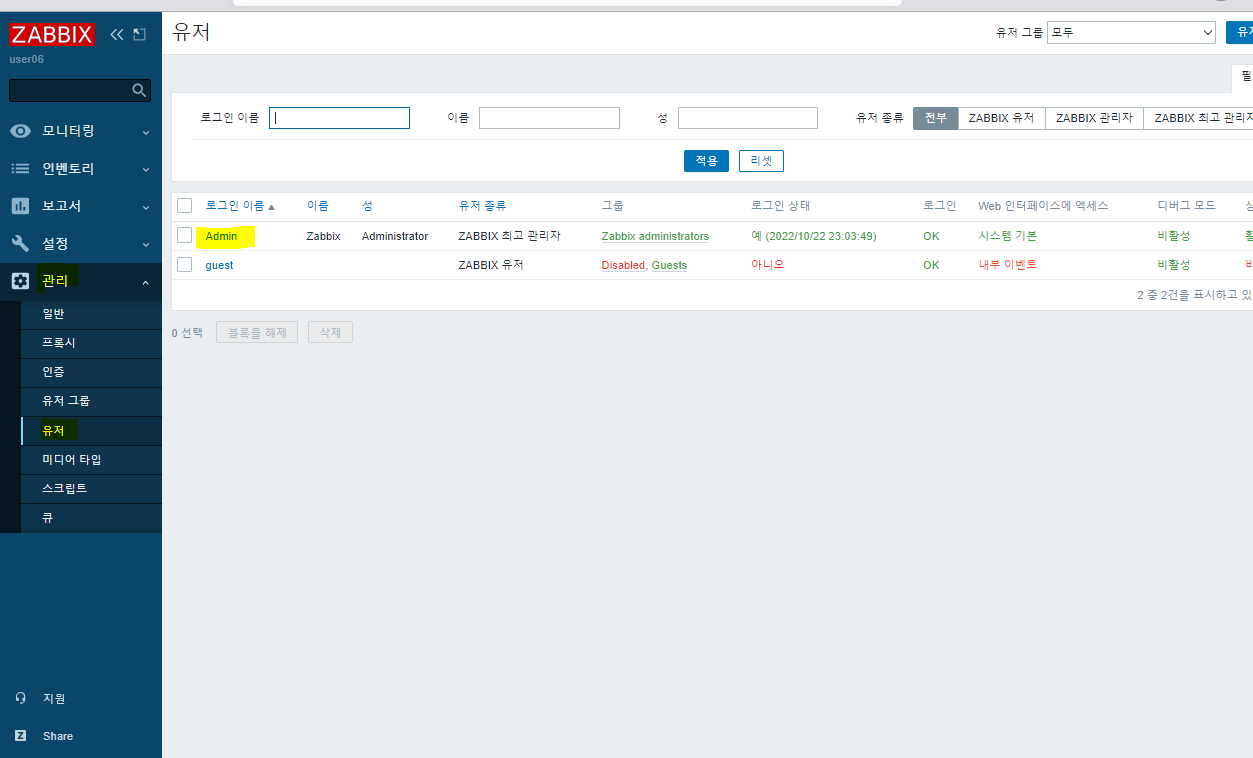This screenshot has width=1253, height=758.
Task: Select 전부 user type filter
Action: [936, 118]
